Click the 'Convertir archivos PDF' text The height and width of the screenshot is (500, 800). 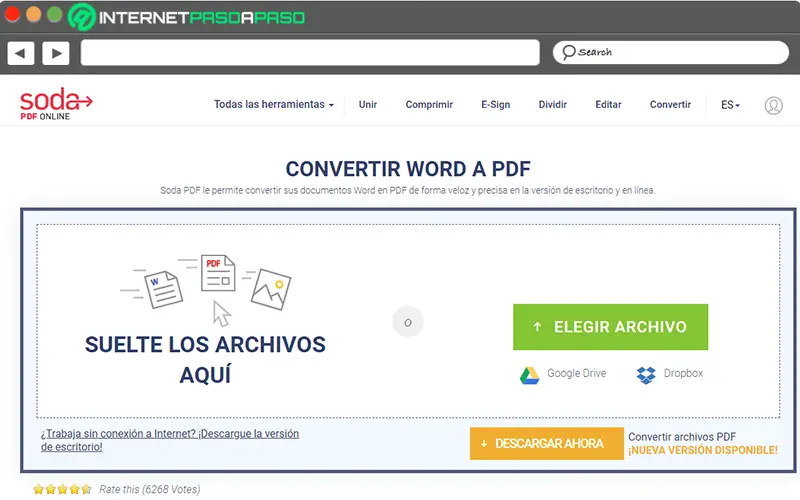tap(682, 437)
